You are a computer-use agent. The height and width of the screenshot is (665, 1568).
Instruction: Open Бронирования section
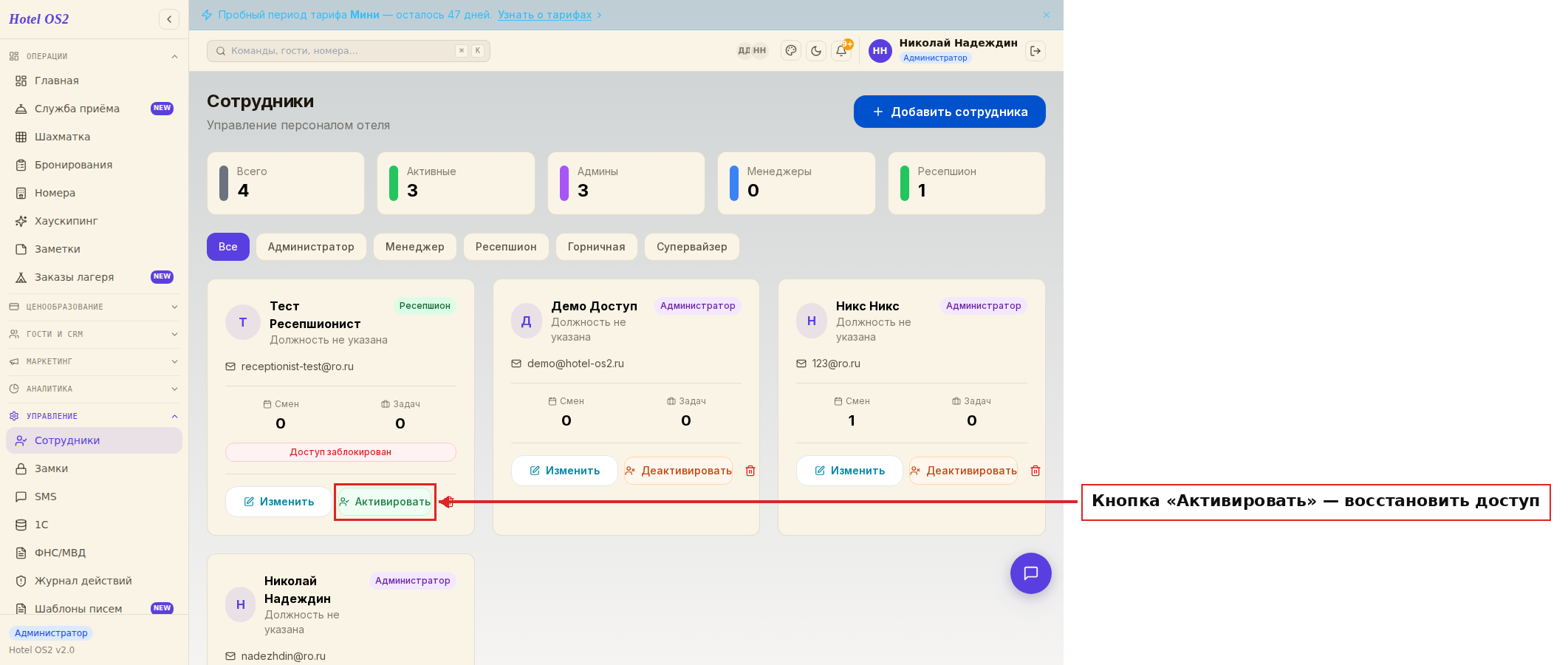(95, 165)
